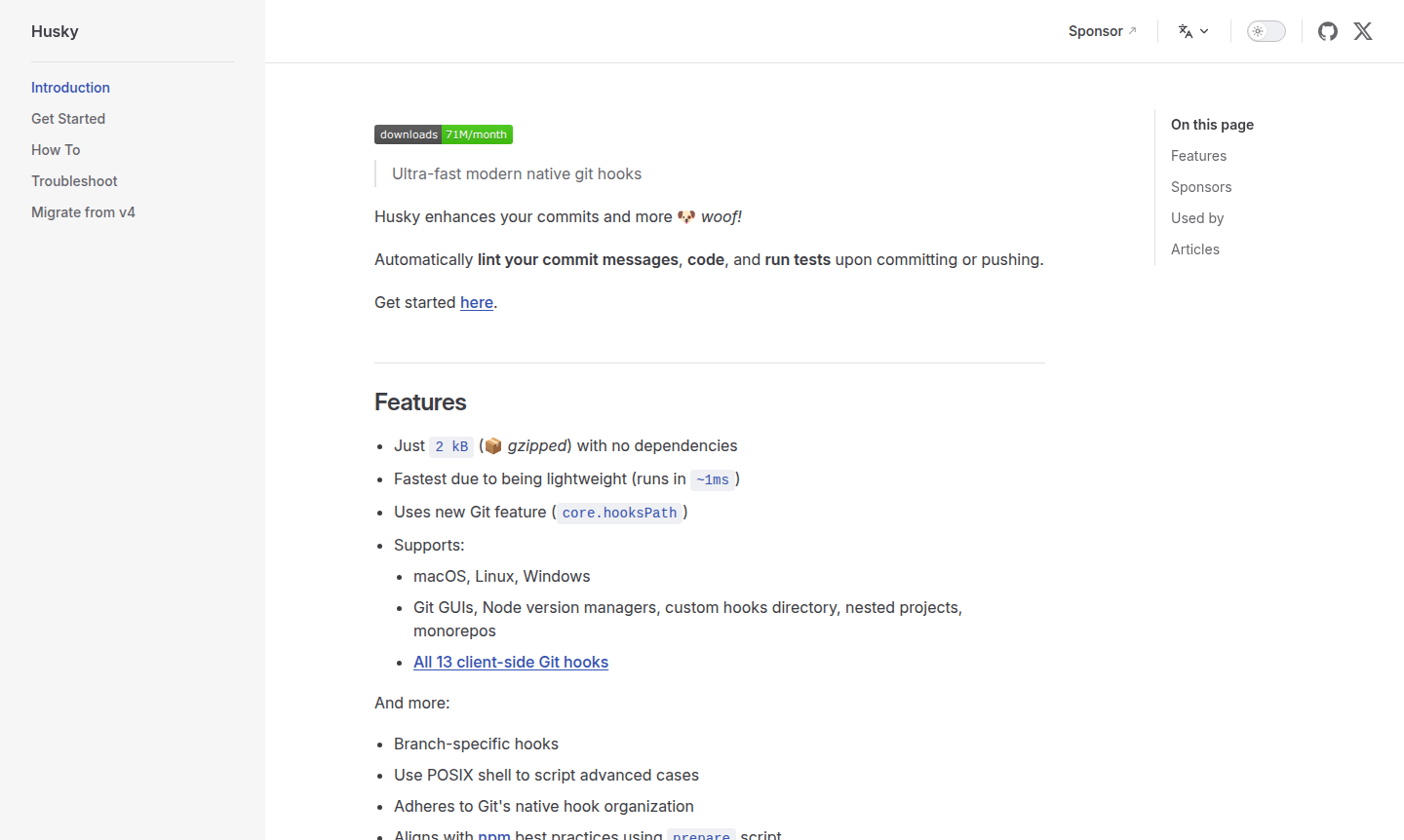Toggle the dark mode appearance switch
The image size is (1404, 840).
1266,31
